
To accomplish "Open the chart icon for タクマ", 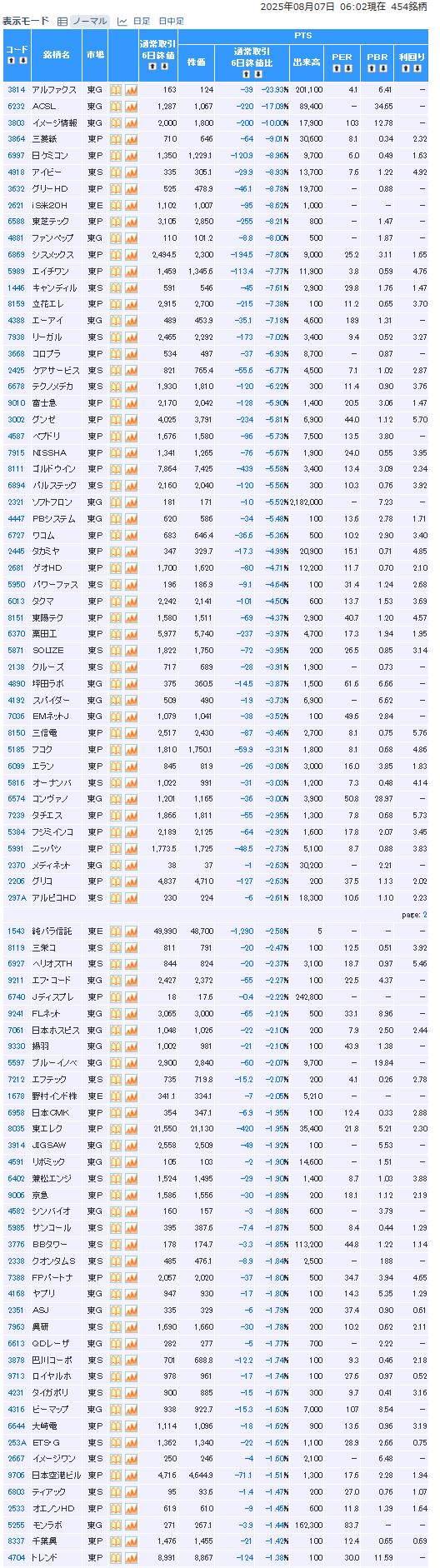I will [131, 602].
